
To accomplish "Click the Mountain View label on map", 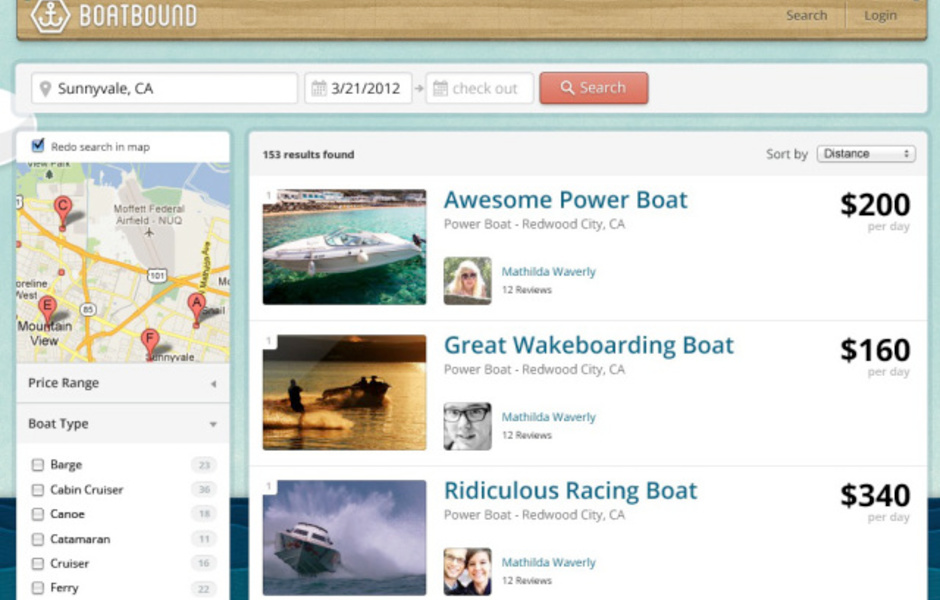I will click(x=44, y=333).
